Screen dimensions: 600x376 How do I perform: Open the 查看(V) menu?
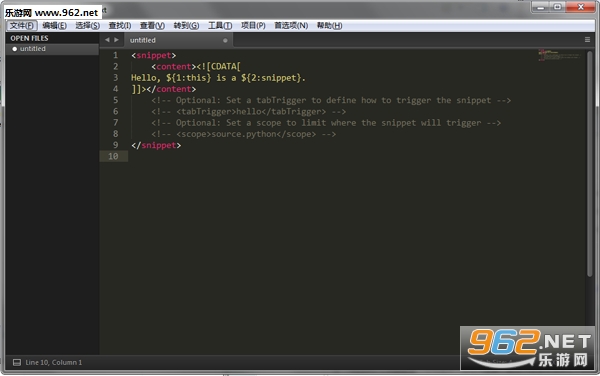pyautogui.click(x=152, y=26)
